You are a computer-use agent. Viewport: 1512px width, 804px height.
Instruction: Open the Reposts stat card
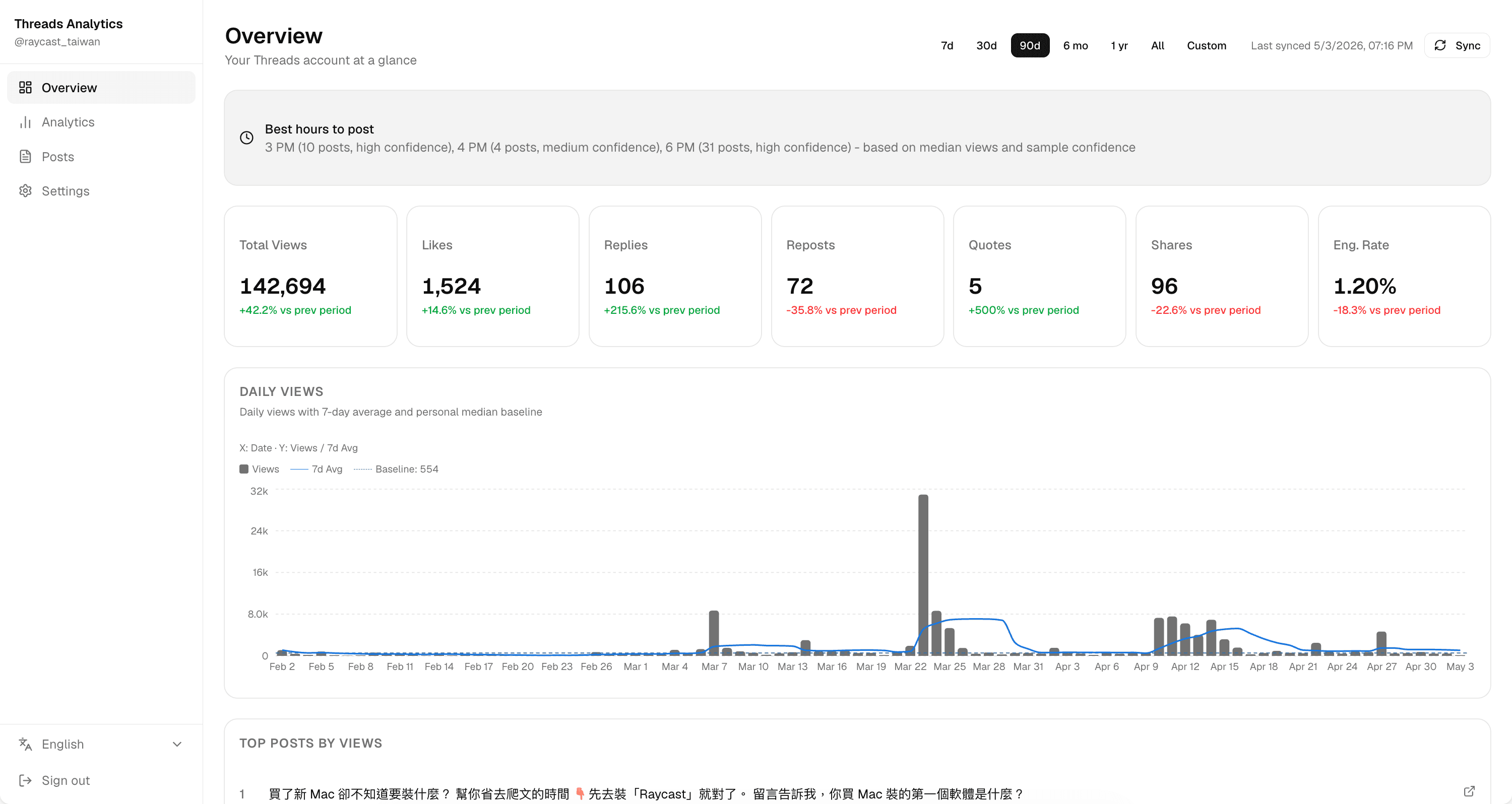pos(857,277)
